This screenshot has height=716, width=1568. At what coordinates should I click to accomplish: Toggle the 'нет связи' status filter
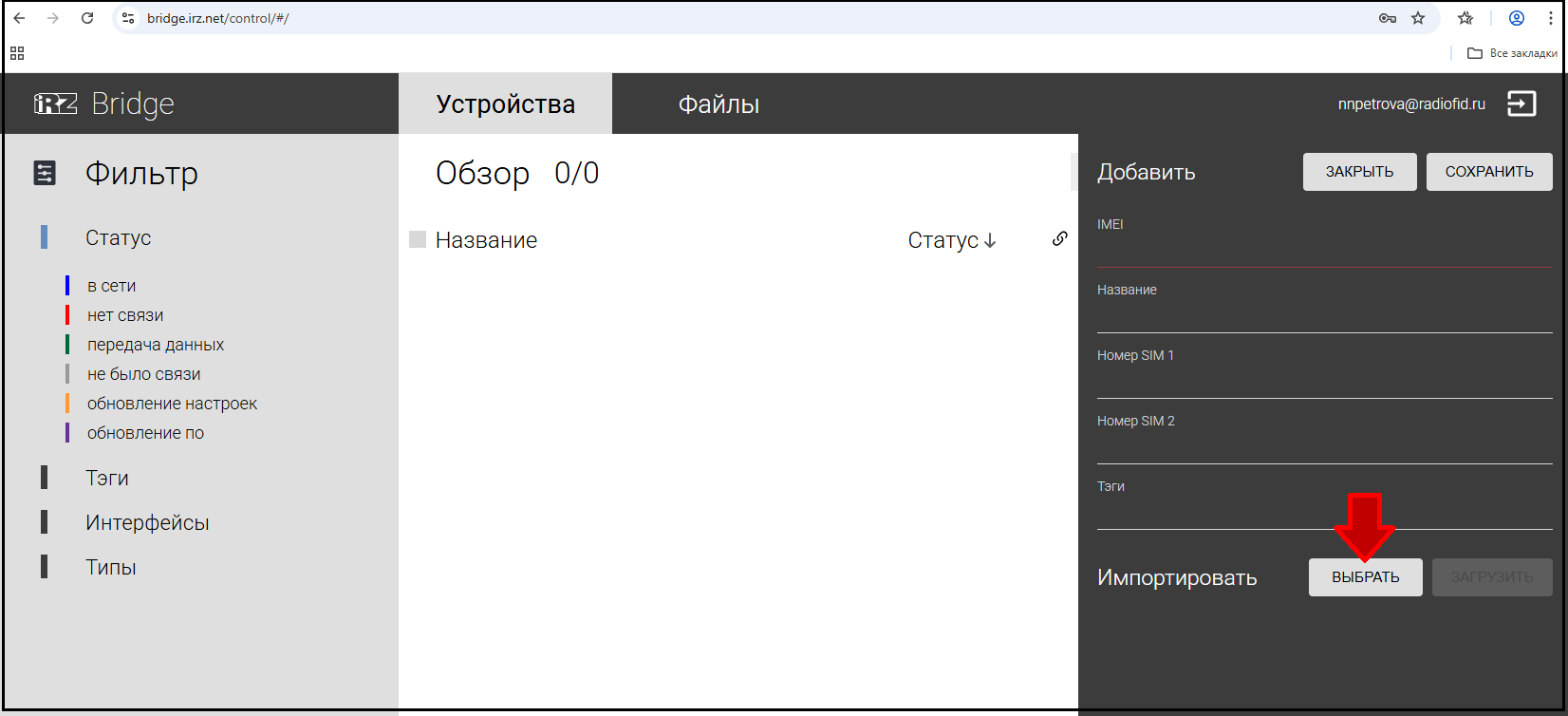[x=124, y=315]
